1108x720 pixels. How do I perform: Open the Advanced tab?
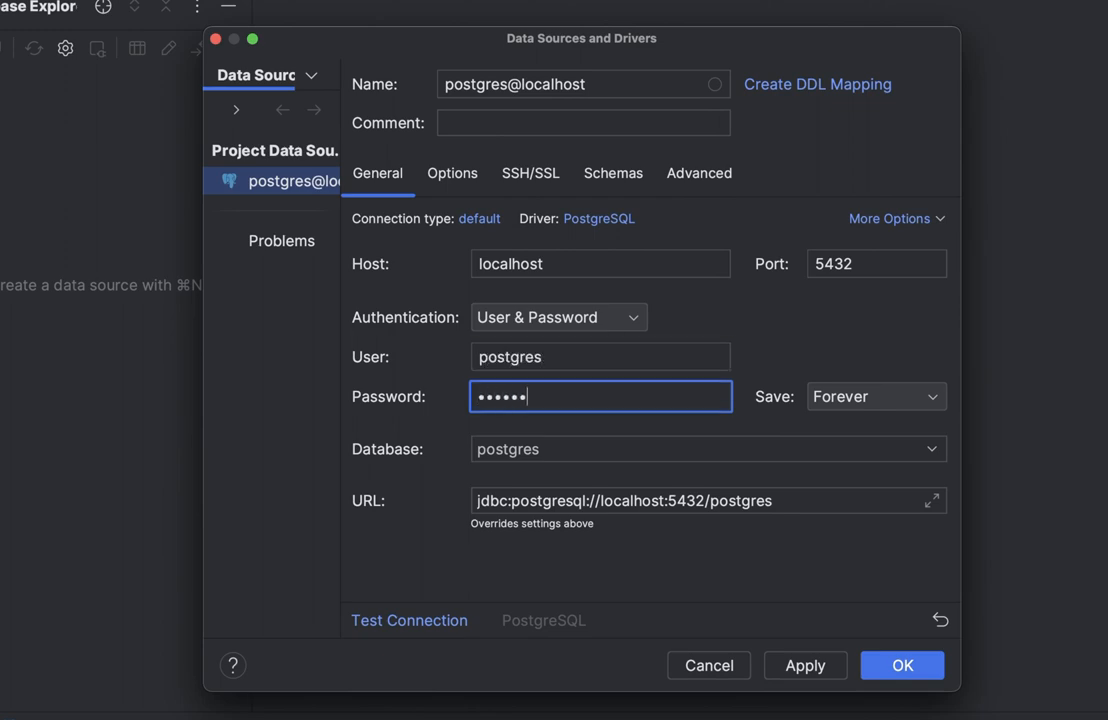699,173
